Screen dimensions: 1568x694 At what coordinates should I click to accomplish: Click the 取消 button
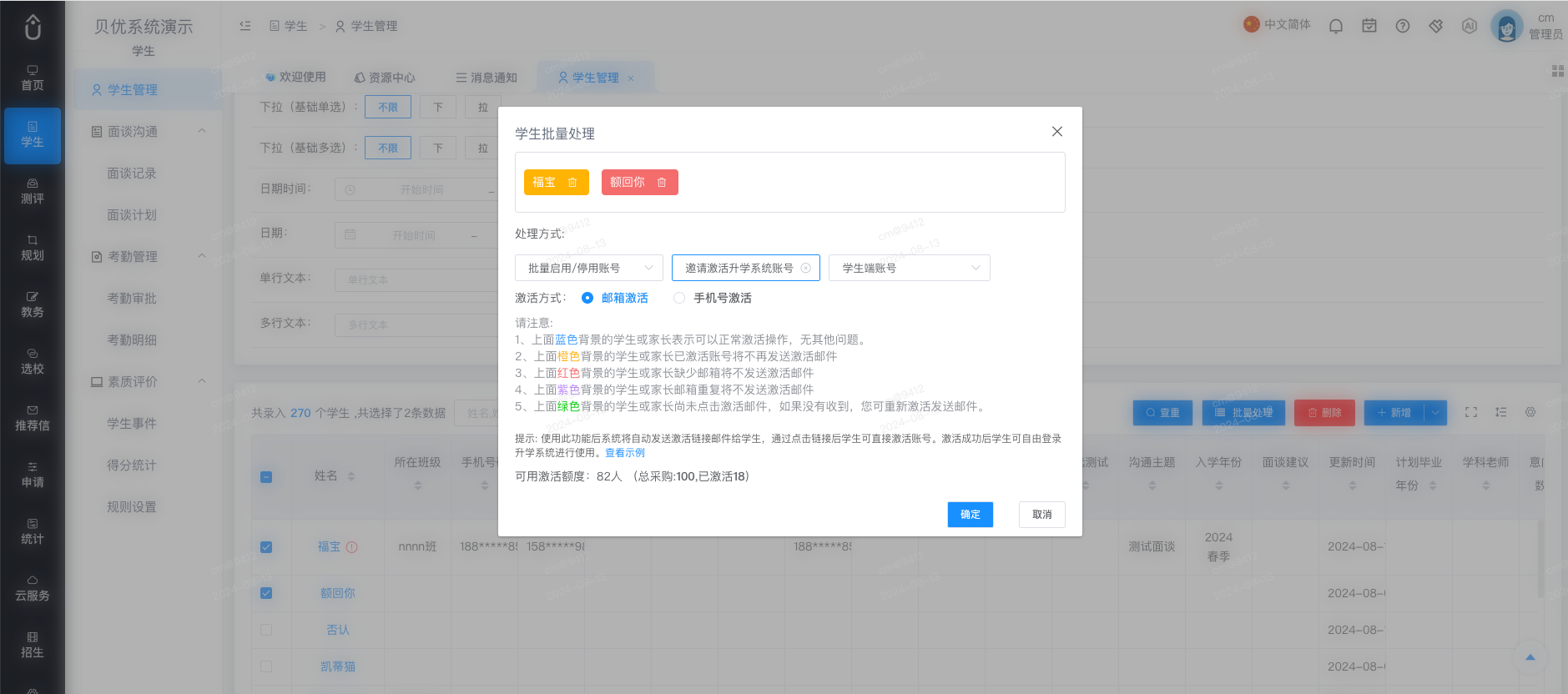coord(1042,515)
